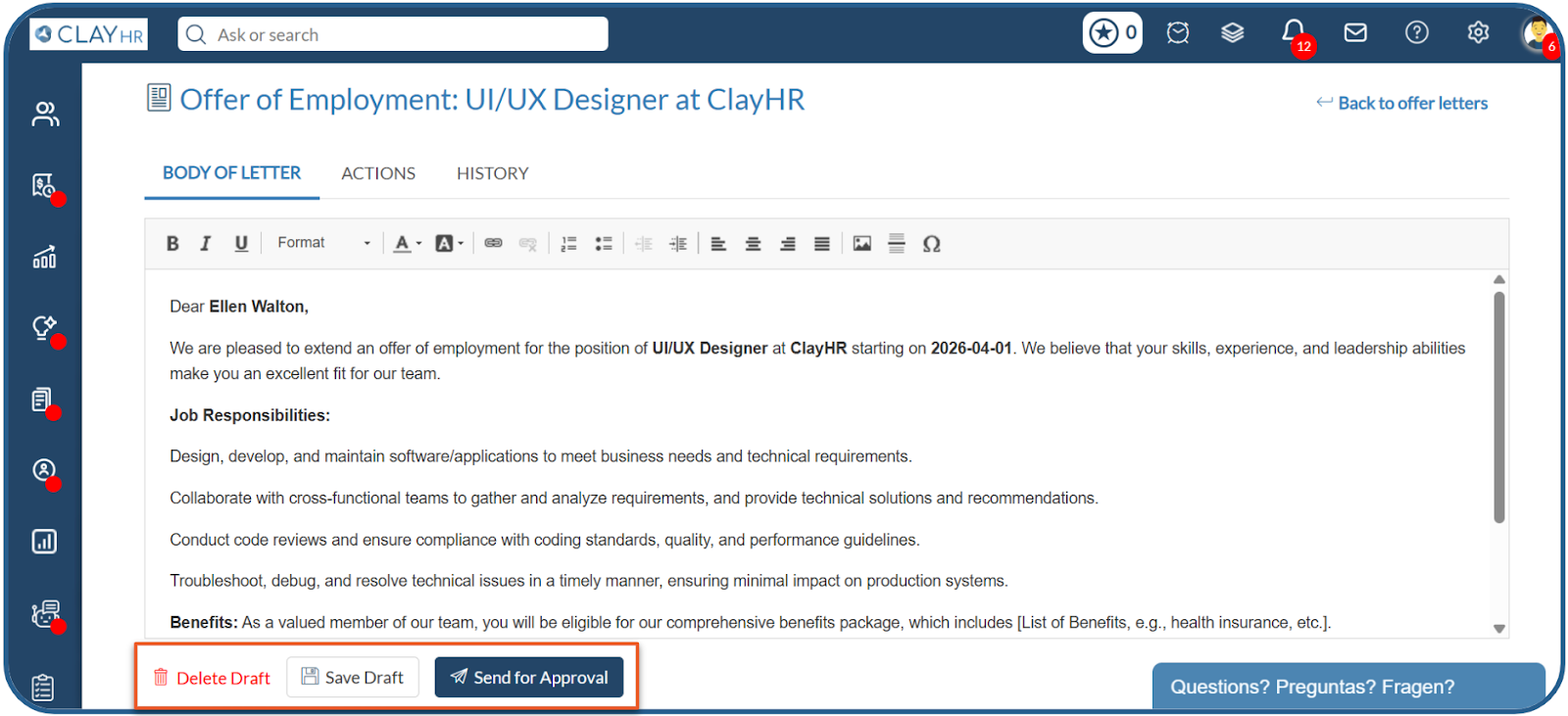Screen dimensions: 1568x716
Task: Send the letter for approval
Action: coord(529,677)
